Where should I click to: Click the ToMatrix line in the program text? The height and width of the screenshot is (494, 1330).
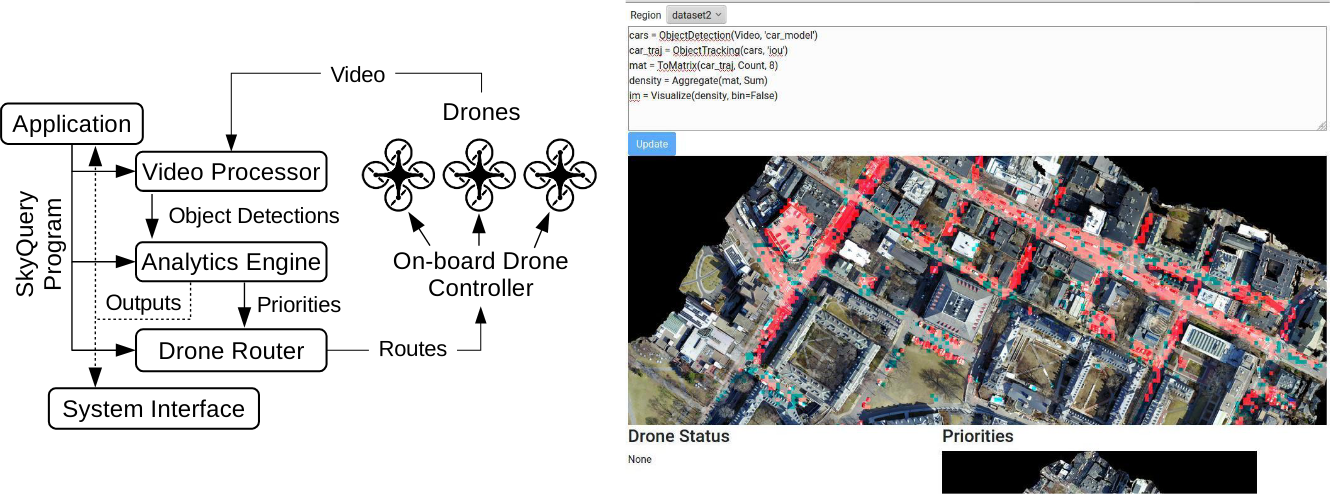[703, 65]
